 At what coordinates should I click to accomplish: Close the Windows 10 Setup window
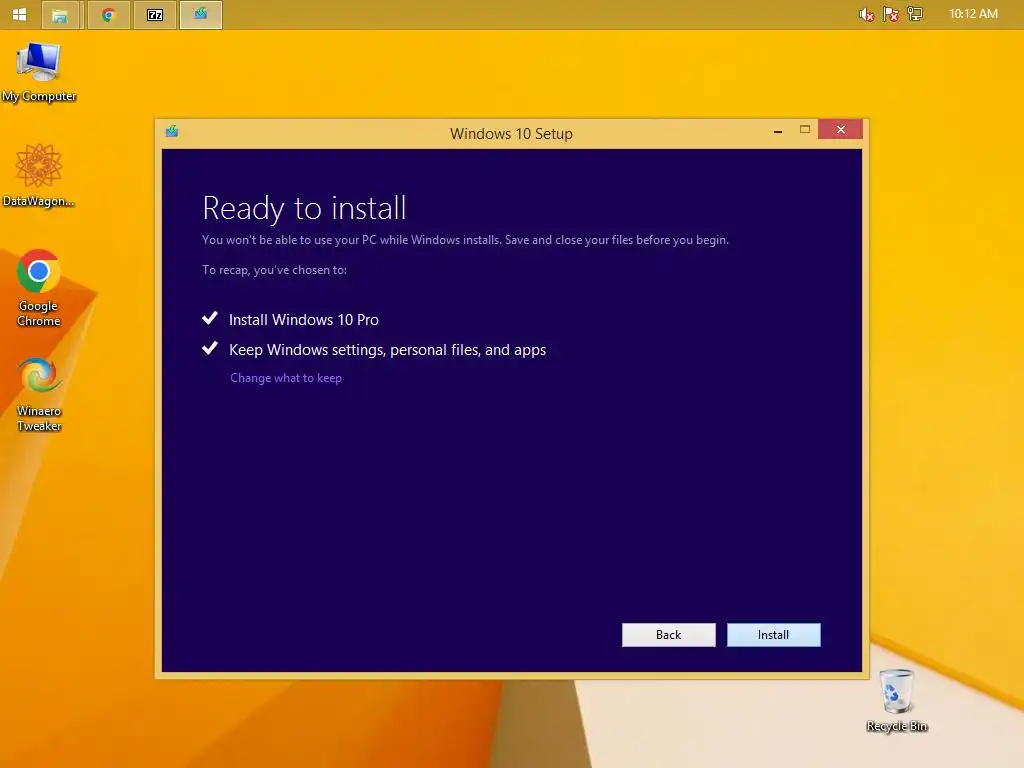pyautogui.click(x=840, y=129)
